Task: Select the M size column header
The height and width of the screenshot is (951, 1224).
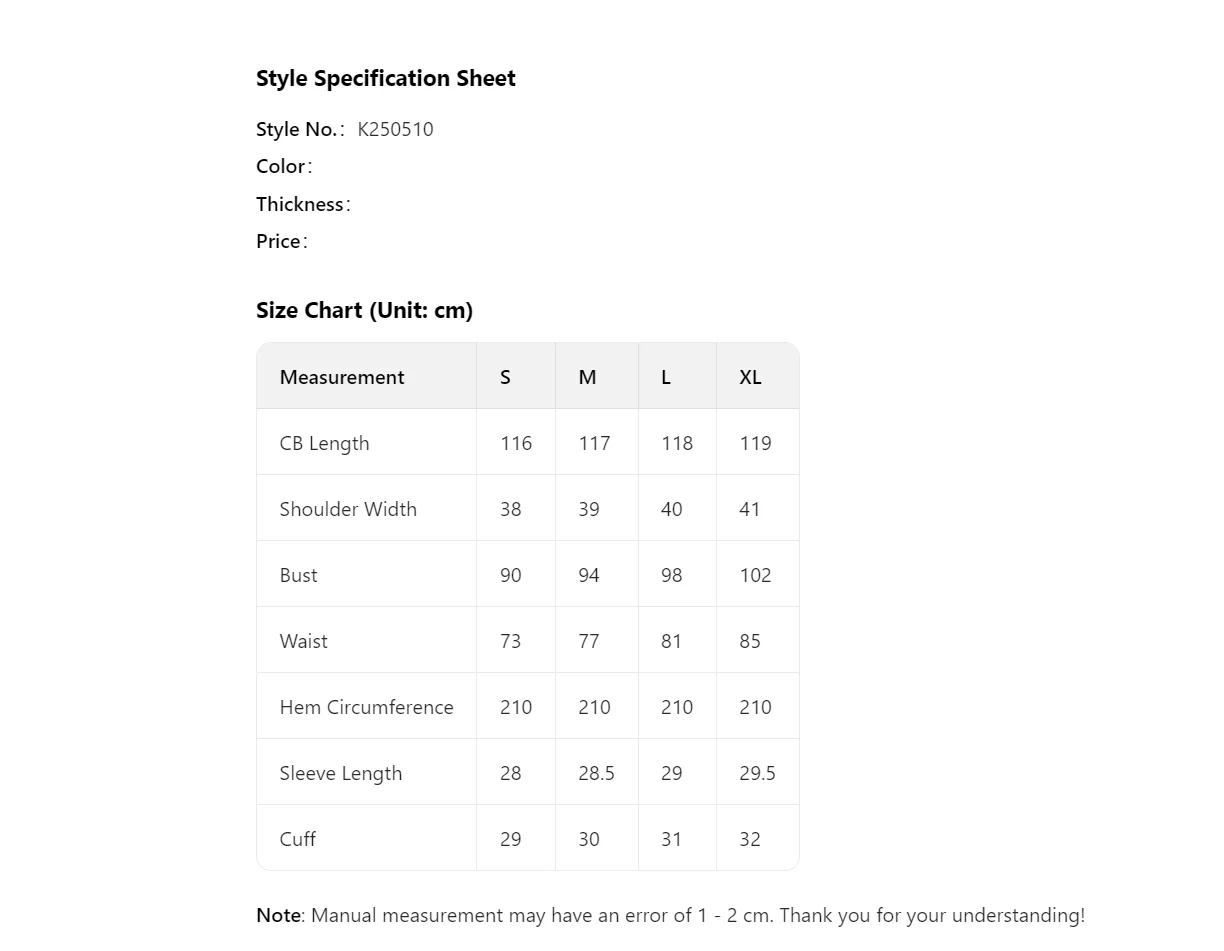Action: 587,378
